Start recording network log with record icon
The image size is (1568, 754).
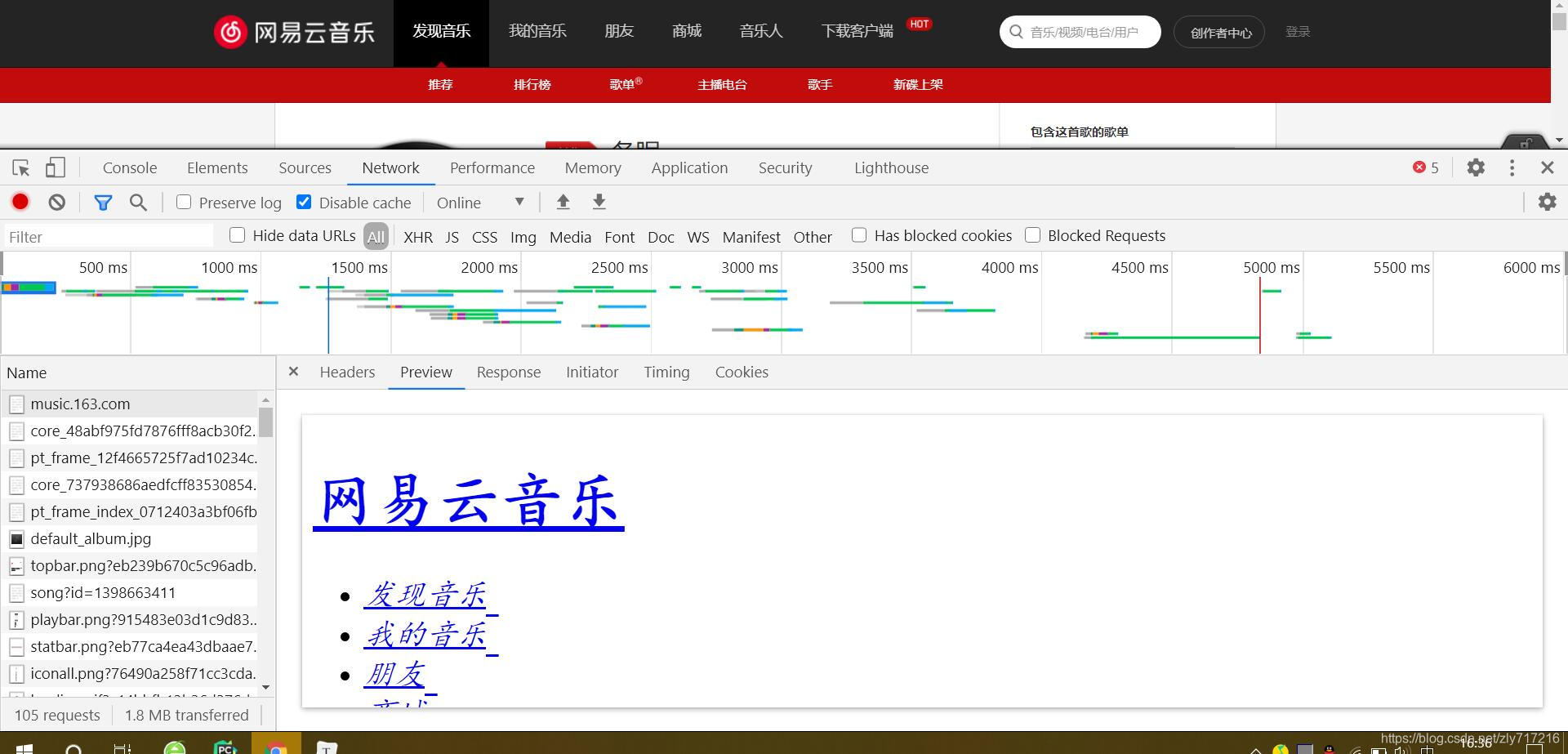tap(20, 202)
